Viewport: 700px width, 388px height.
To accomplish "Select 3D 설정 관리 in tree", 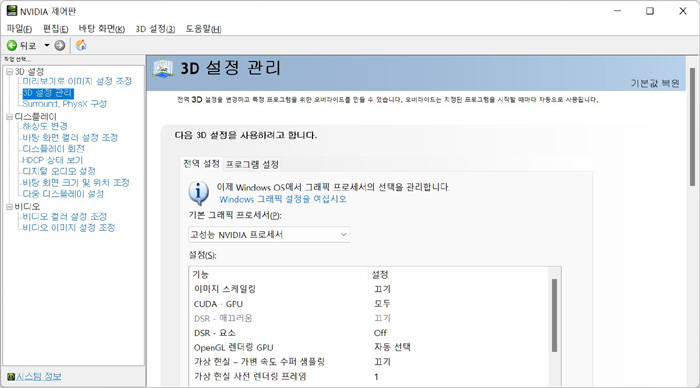I will 48,93.
